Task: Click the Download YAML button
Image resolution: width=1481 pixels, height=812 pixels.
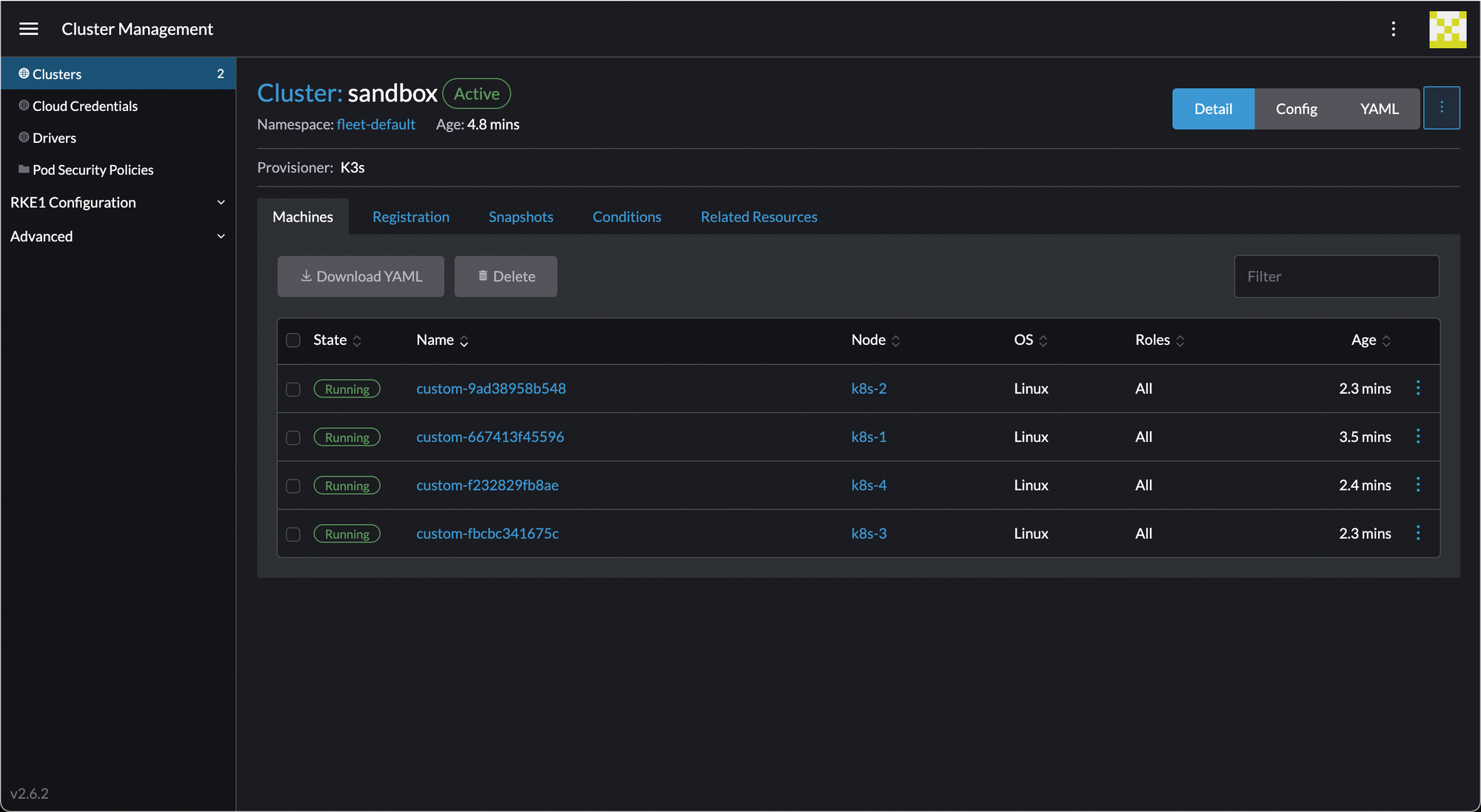Action: pos(361,276)
